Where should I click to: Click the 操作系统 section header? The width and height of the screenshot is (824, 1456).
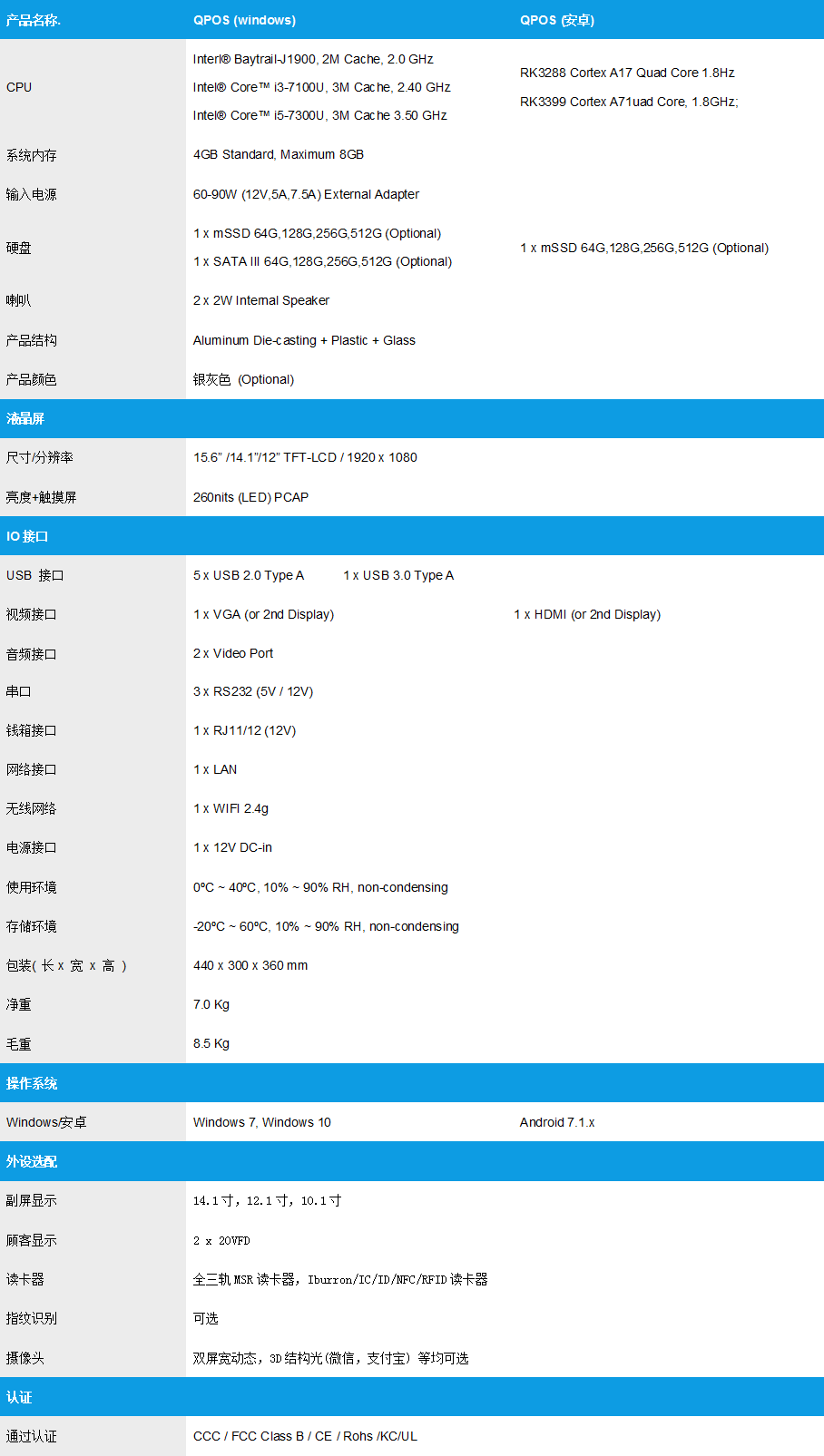tap(32, 1083)
